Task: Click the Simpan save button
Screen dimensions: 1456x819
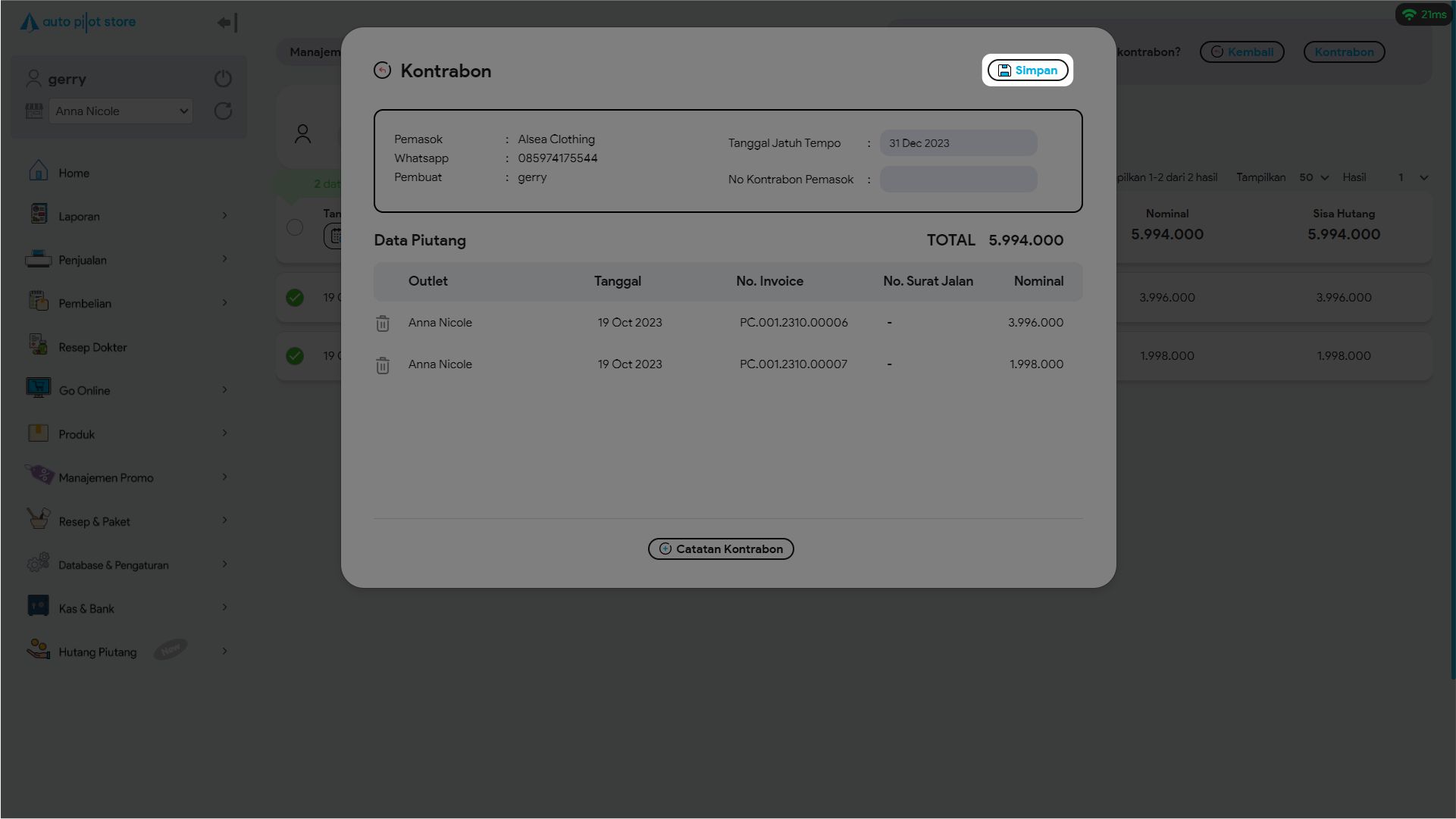Action: [x=1027, y=70]
